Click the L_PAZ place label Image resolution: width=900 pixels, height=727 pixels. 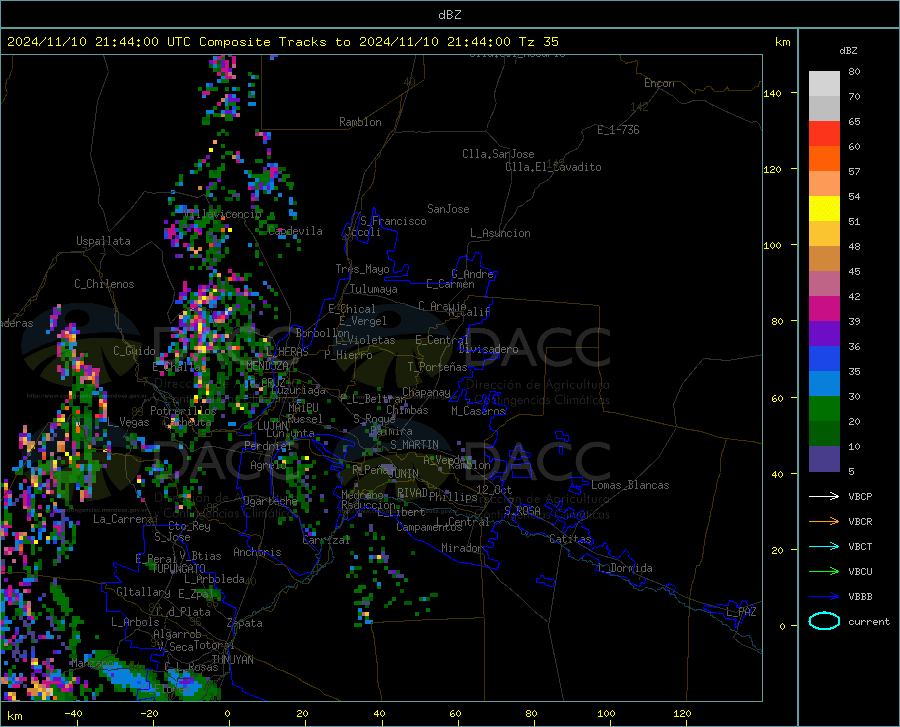coord(742,612)
